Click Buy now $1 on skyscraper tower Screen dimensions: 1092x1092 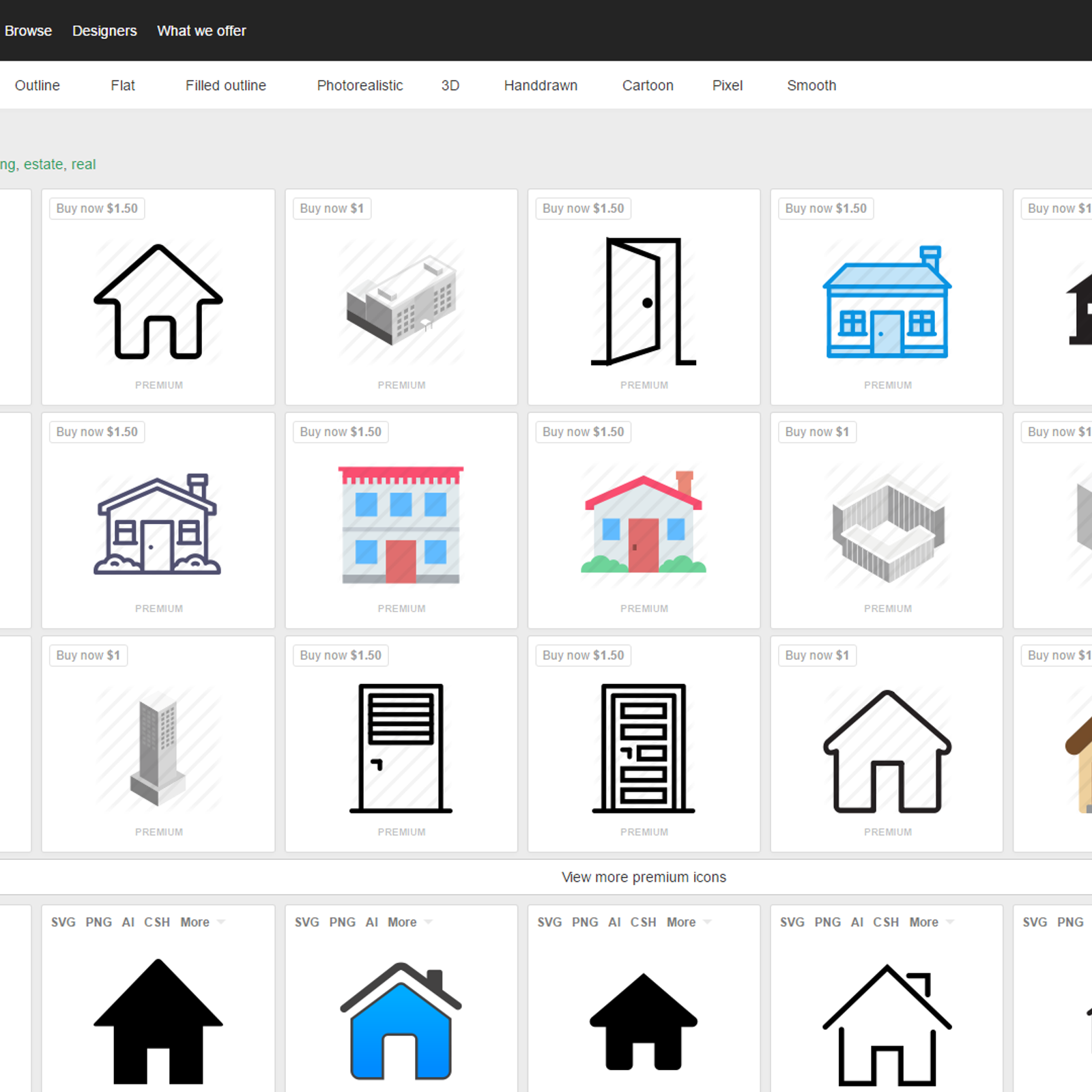point(88,655)
